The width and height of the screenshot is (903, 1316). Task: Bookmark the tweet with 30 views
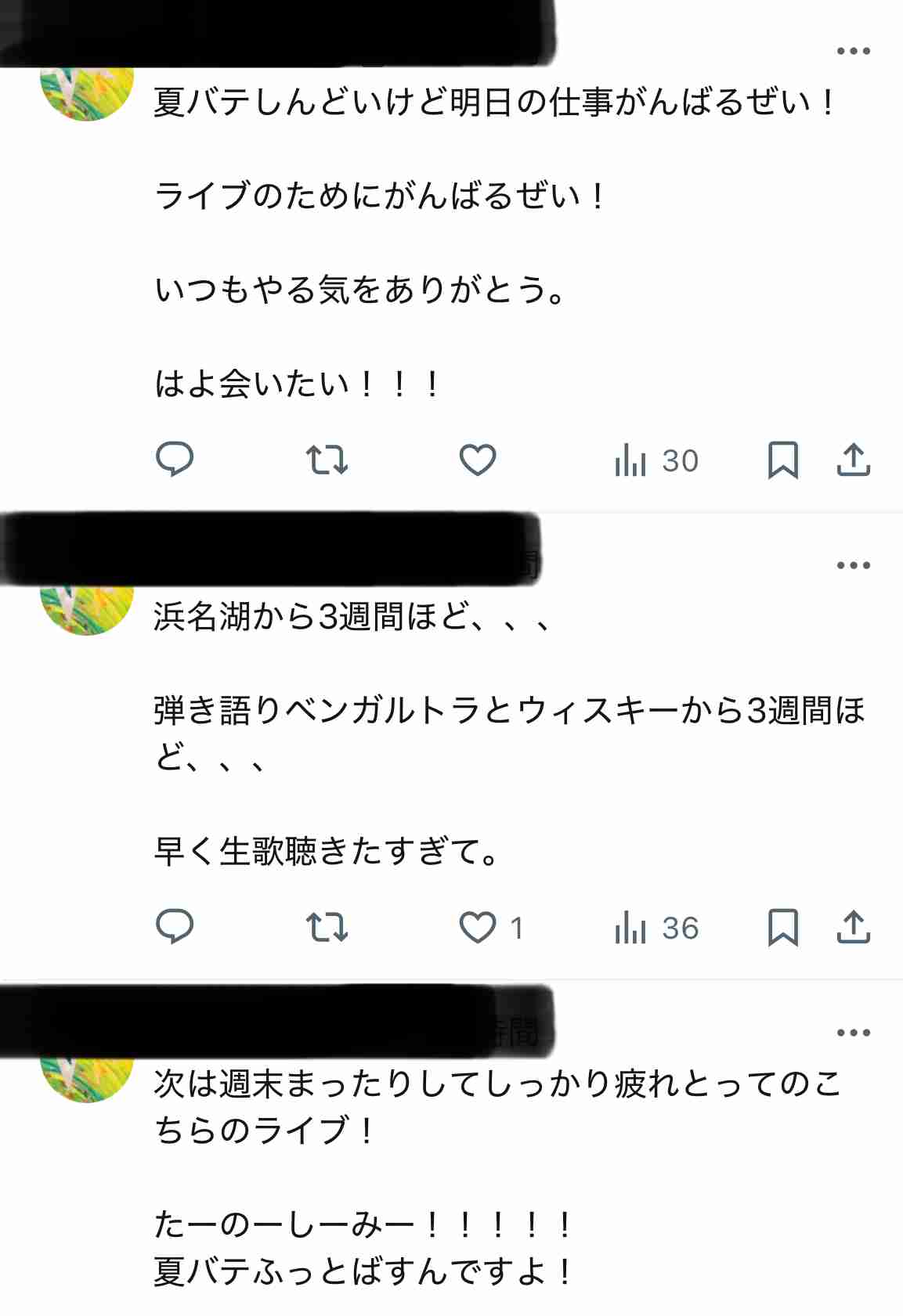[782, 460]
